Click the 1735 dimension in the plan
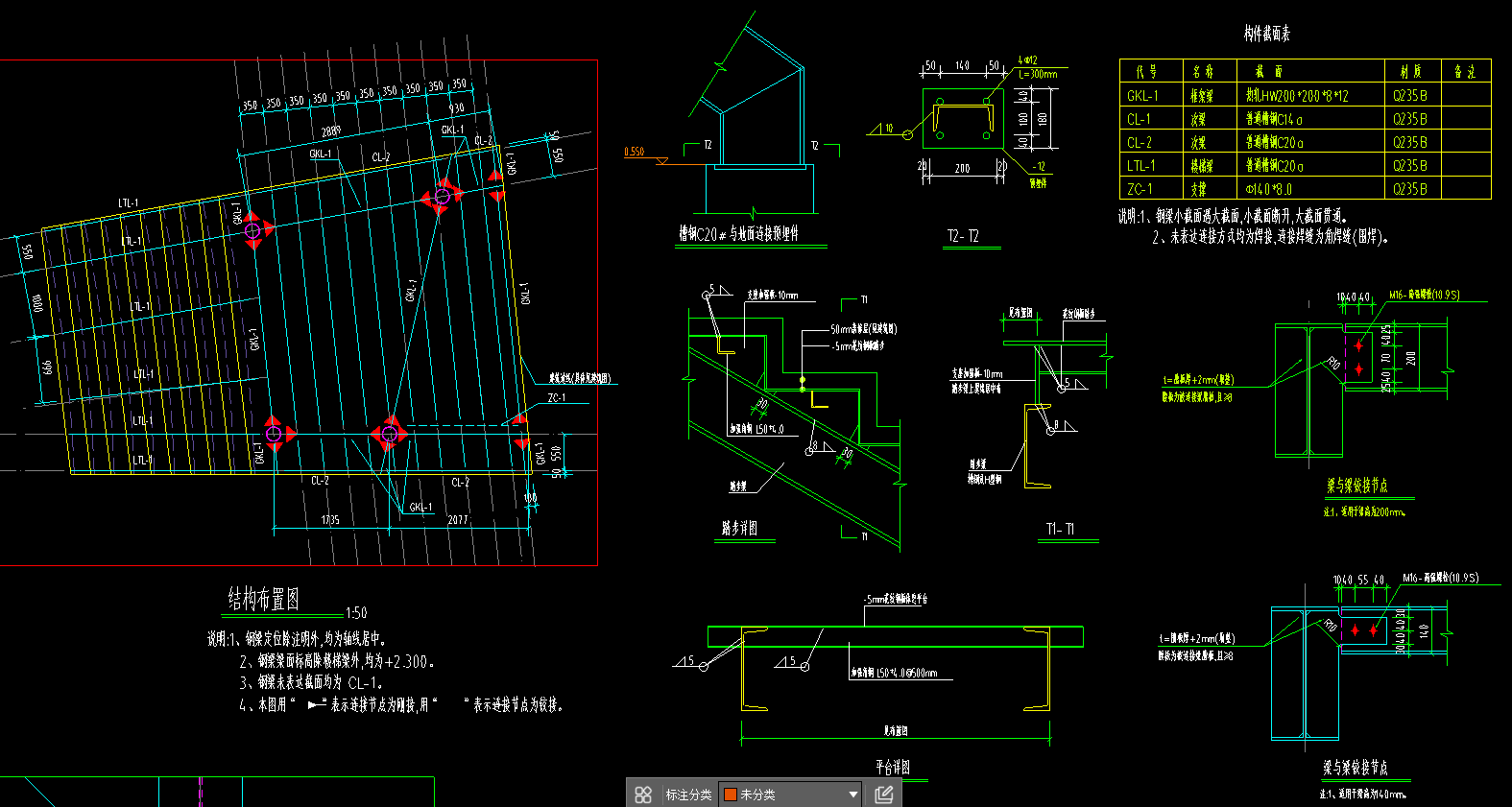The image size is (1512, 807). pos(330,520)
